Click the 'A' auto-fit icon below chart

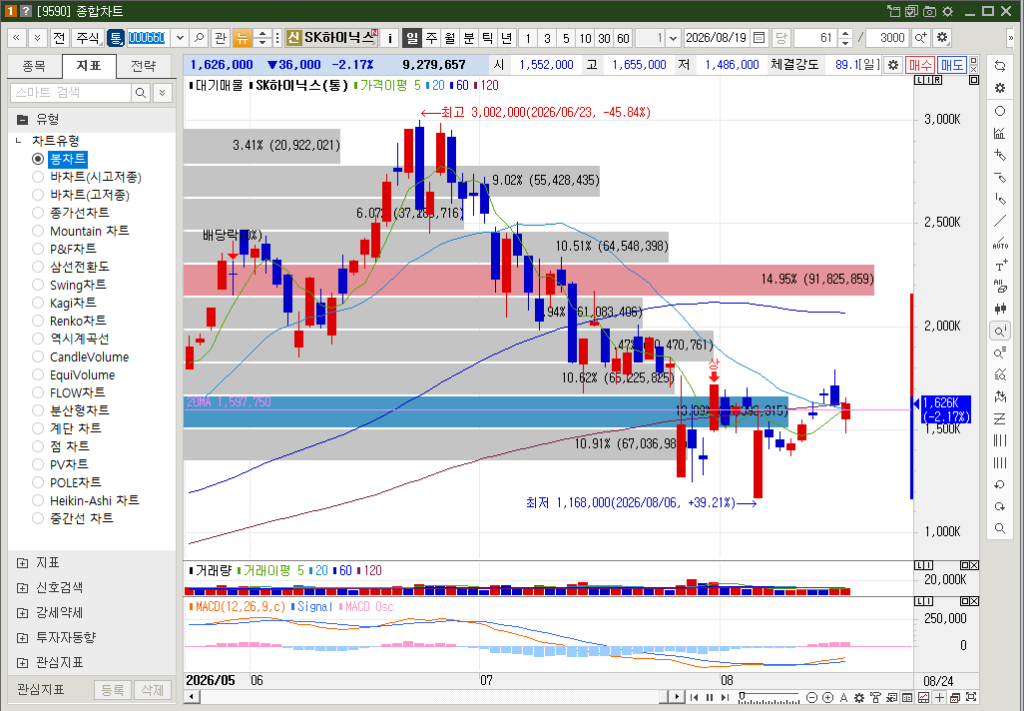[x=844, y=697]
